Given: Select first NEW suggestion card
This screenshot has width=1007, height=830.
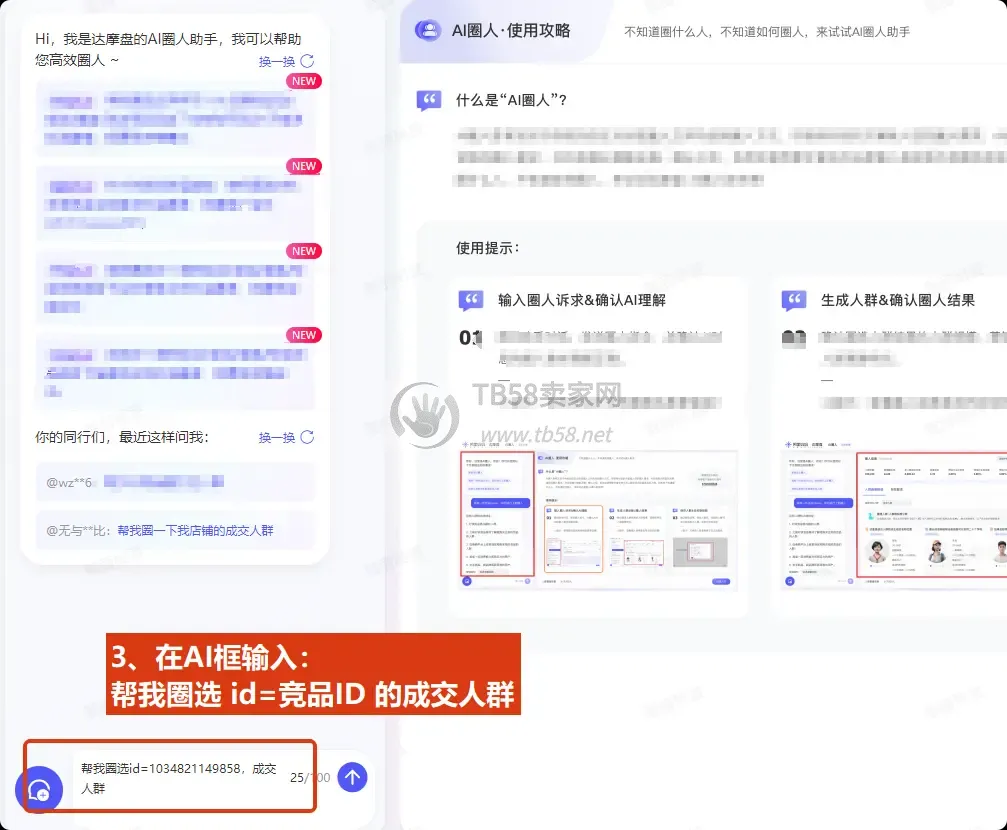Looking at the screenshot, I should [x=175, y=118].
